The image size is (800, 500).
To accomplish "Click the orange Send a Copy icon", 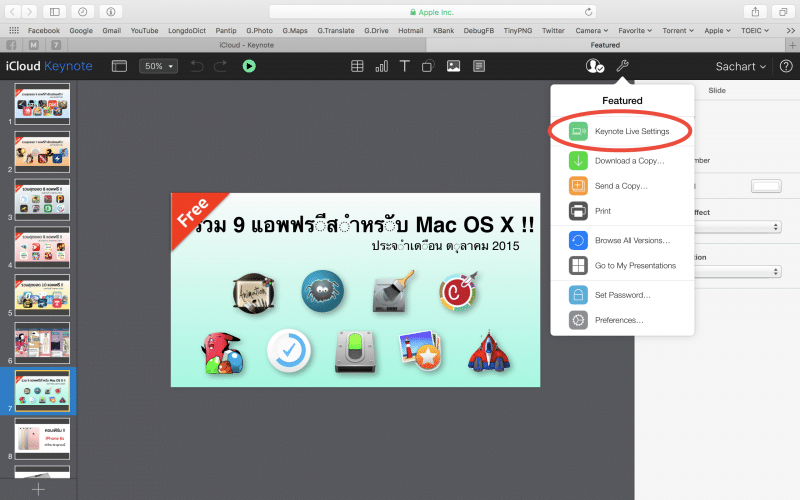I will [x=578, y=186].
